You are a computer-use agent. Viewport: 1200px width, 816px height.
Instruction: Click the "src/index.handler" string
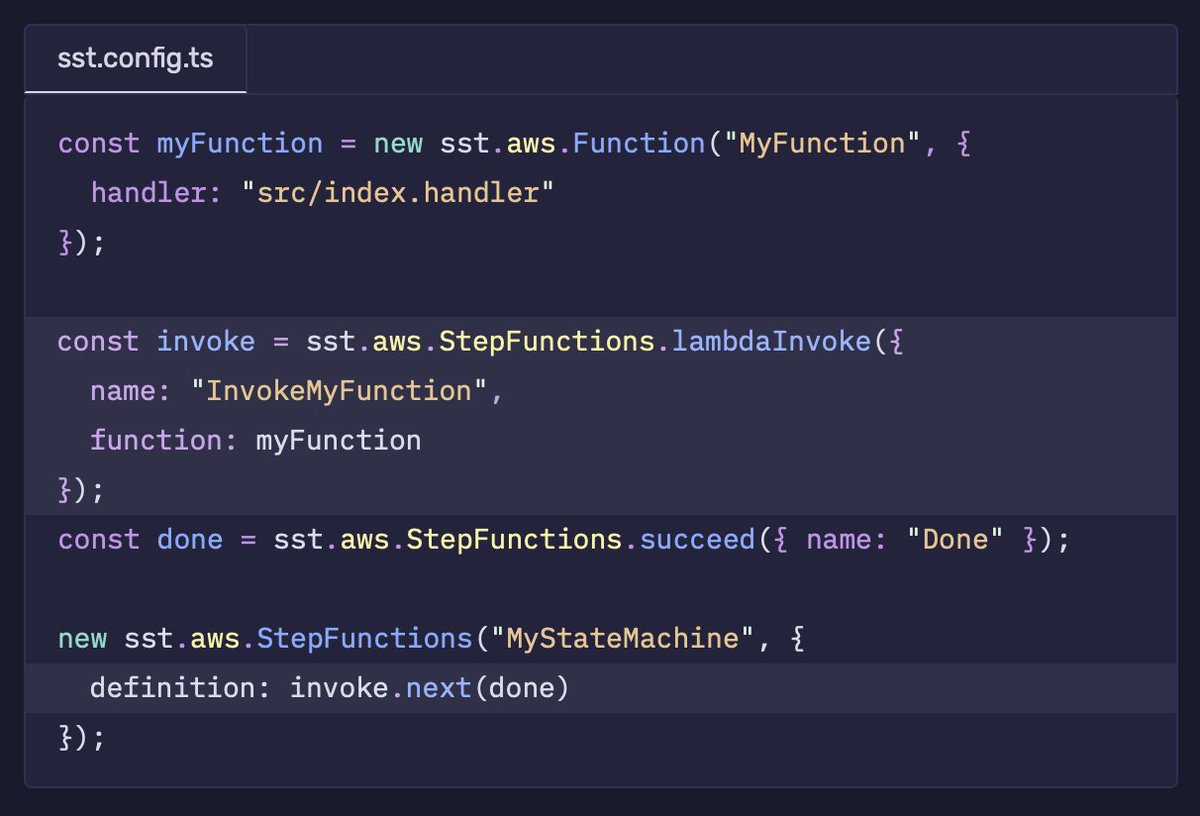coord(397,192)
